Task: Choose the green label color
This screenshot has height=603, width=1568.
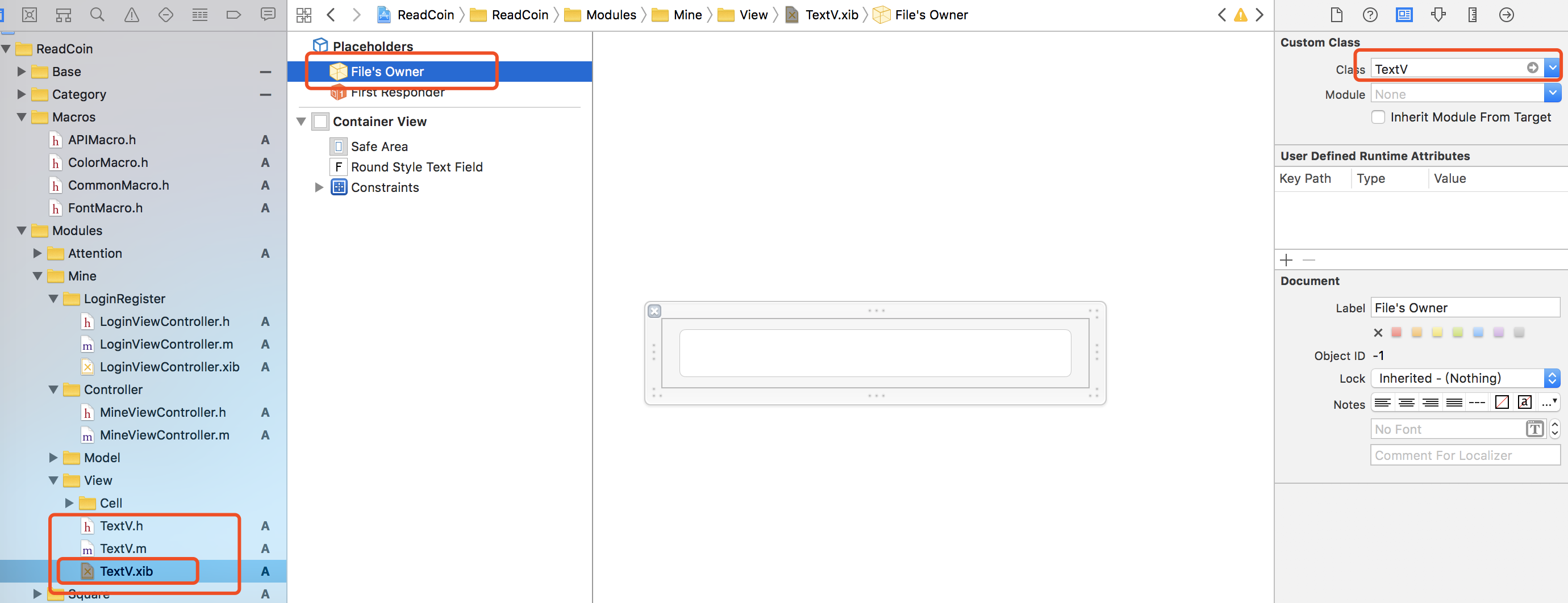Action: (x=1457, y=333)
